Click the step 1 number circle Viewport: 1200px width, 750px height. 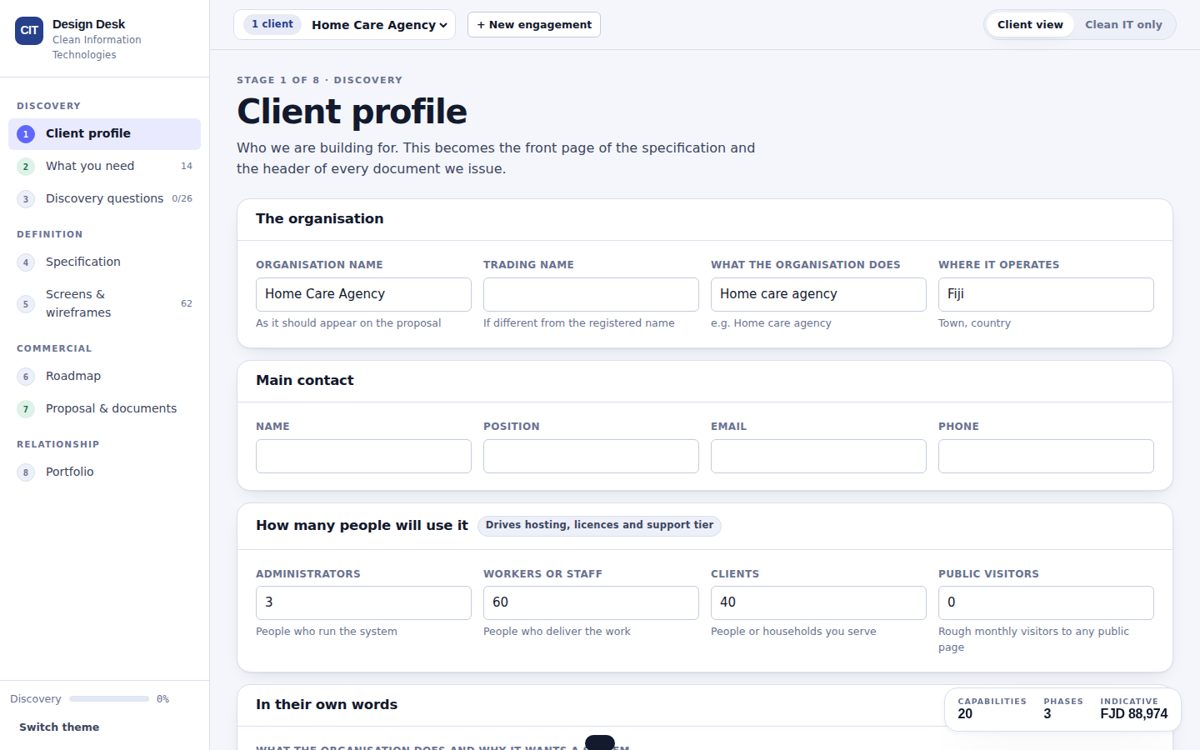click(x=26, y=134)
